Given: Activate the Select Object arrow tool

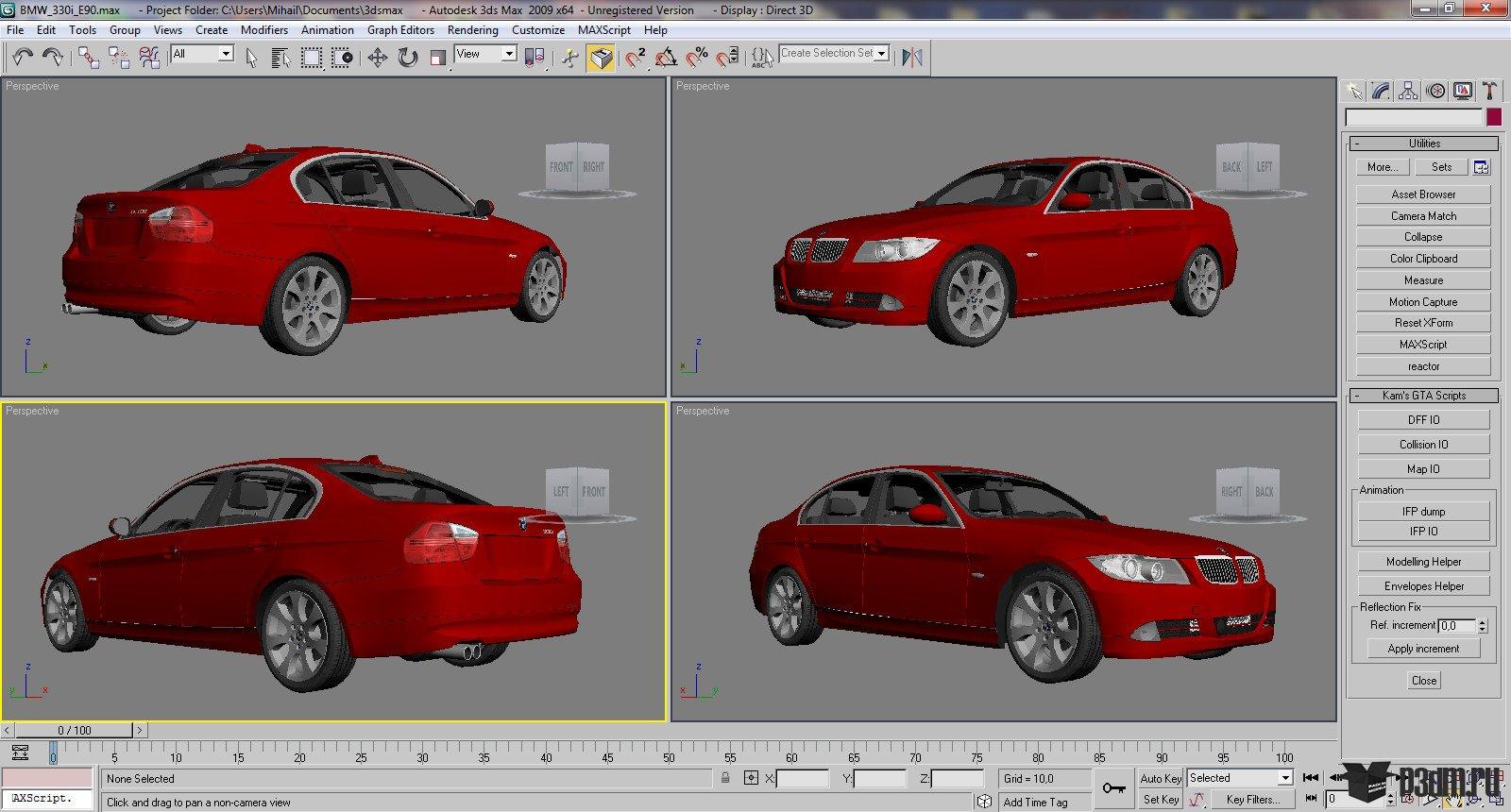Looking at the screenshot, I should [251, 58].
